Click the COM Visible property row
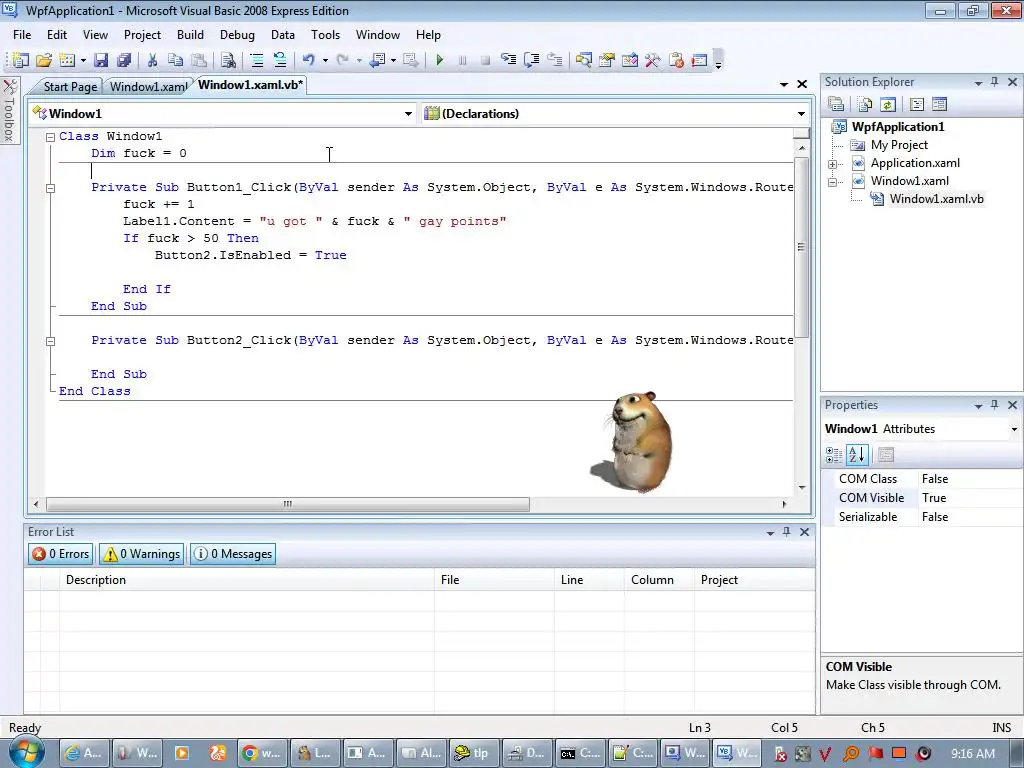1024x768 pixels. pyautogui.click(x=922, y=498)
